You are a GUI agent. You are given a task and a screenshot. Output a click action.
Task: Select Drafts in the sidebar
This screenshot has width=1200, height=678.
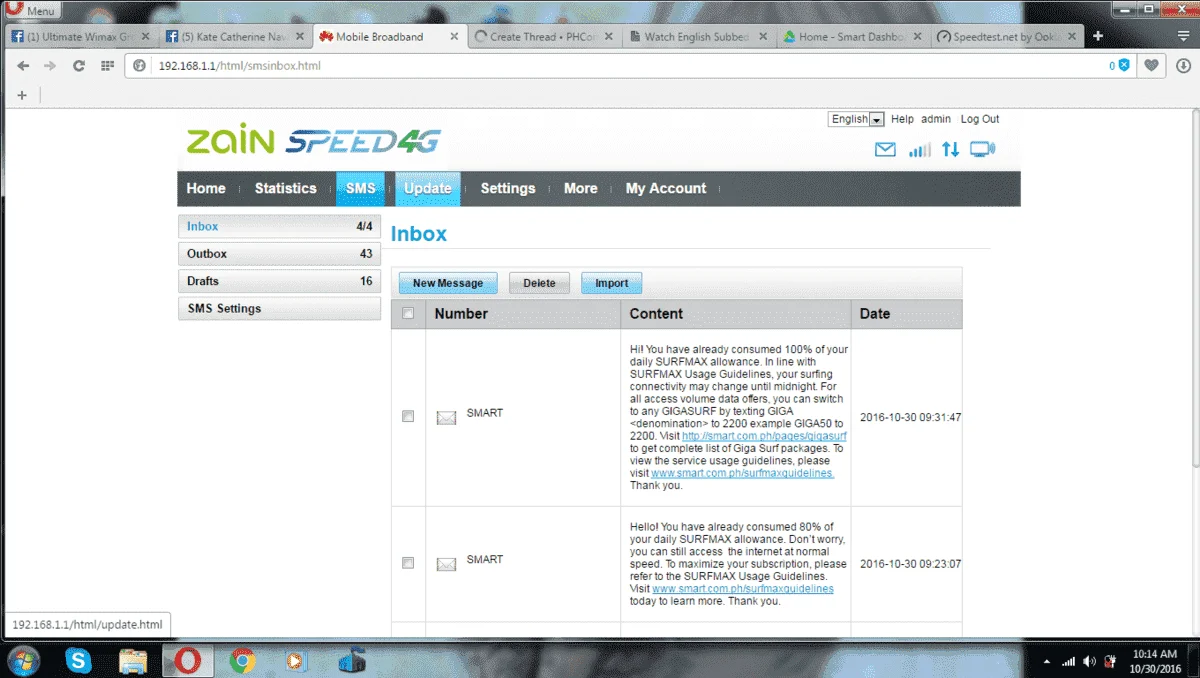coord(279,281)
